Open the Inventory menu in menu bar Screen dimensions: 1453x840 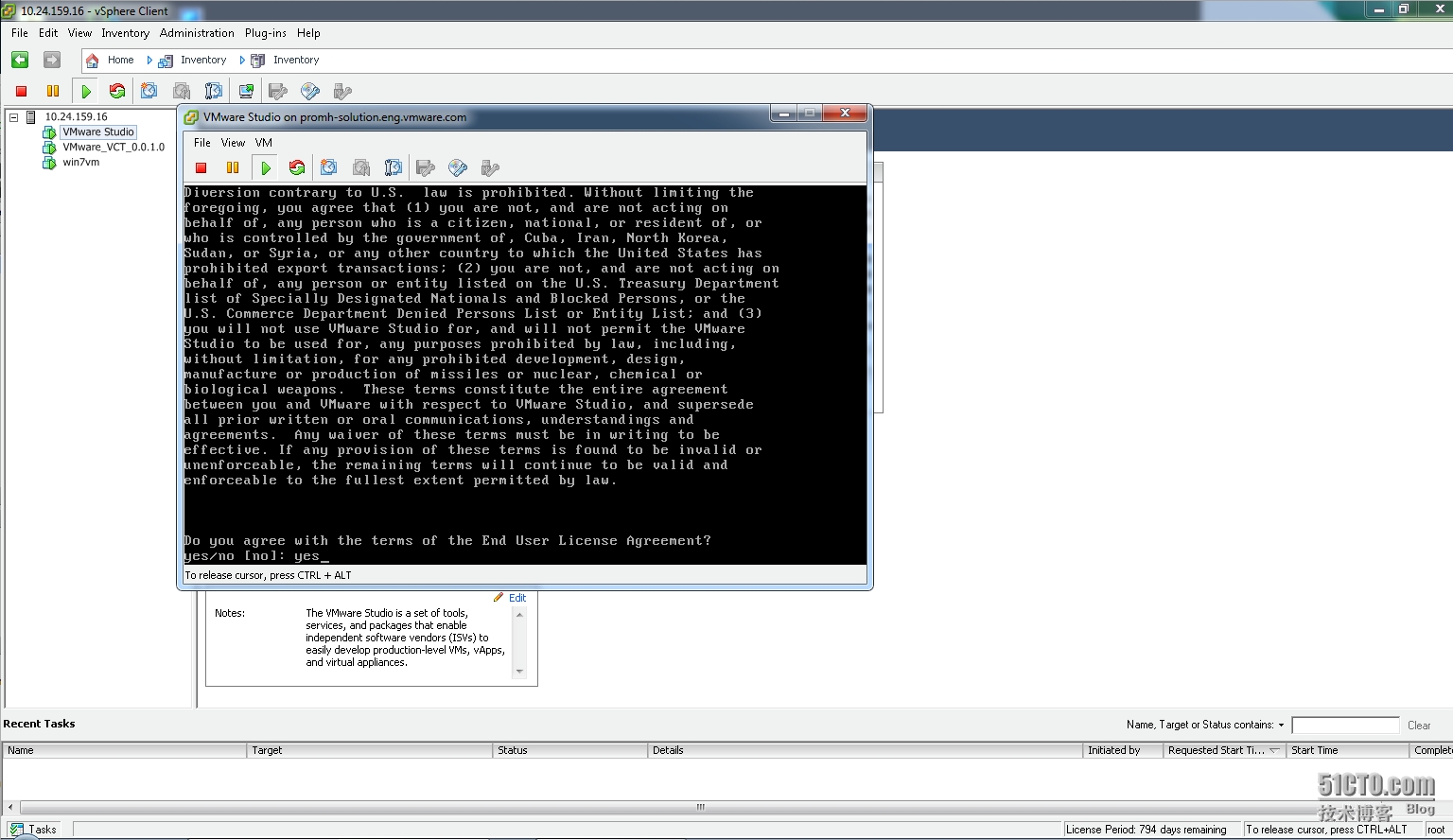126,33
